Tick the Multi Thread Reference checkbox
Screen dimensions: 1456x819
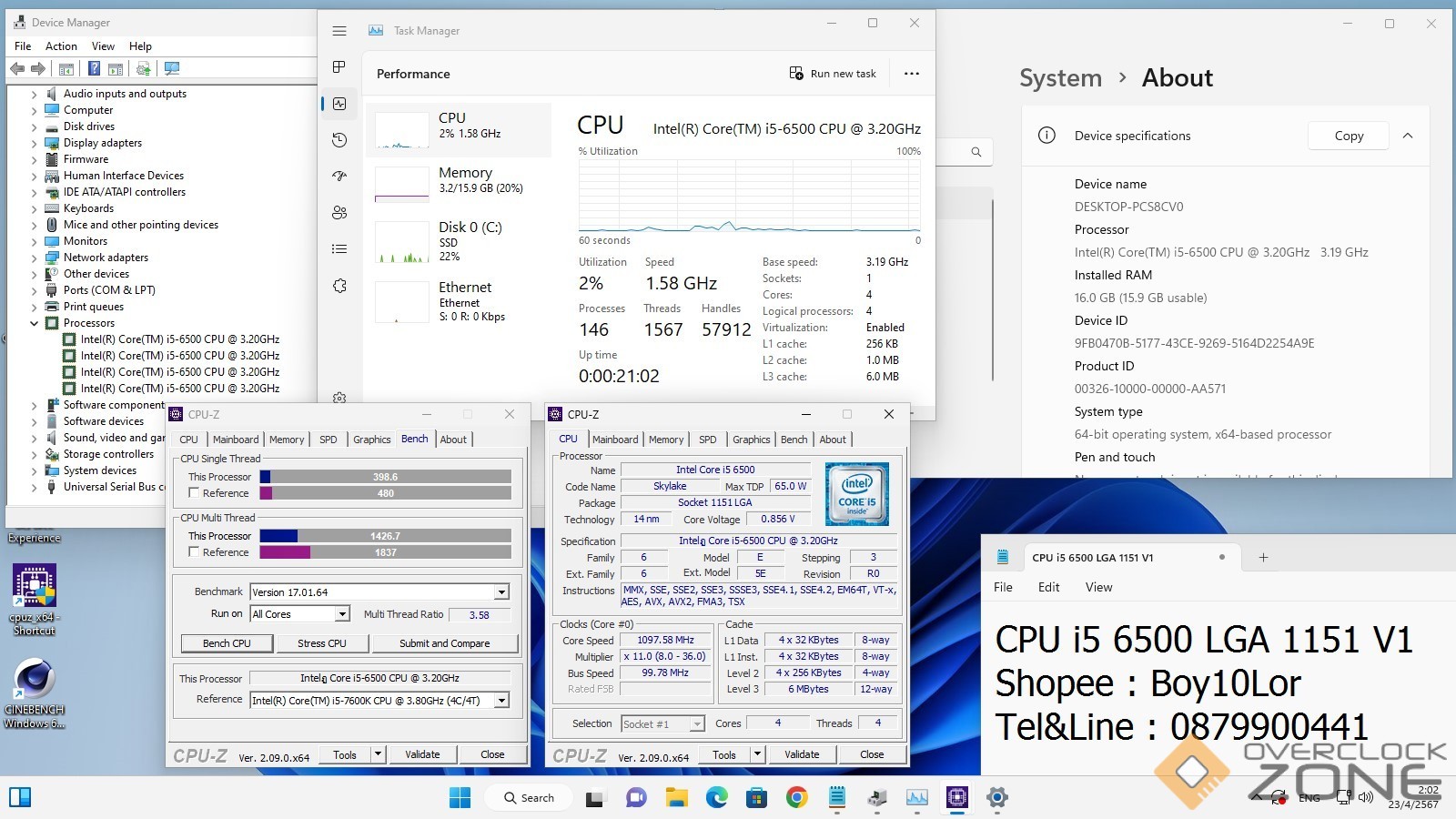click(194, 551)
